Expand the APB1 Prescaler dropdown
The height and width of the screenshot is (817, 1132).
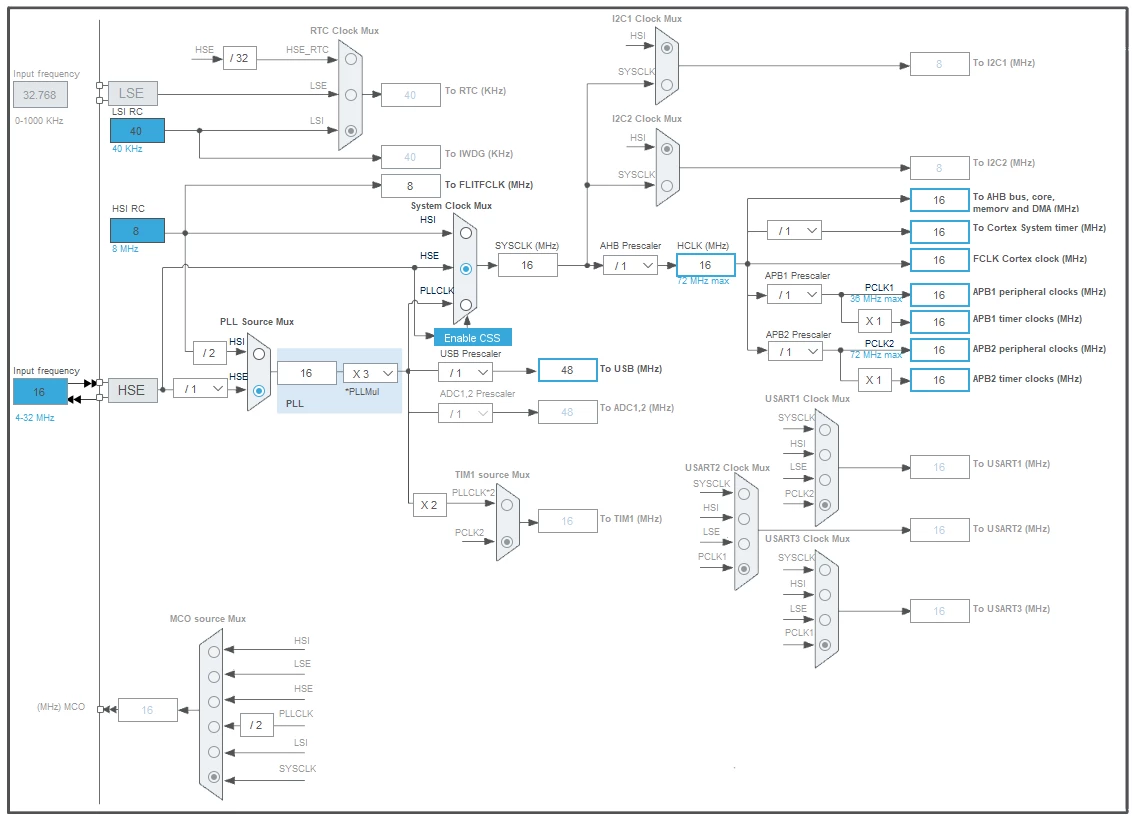794,294
